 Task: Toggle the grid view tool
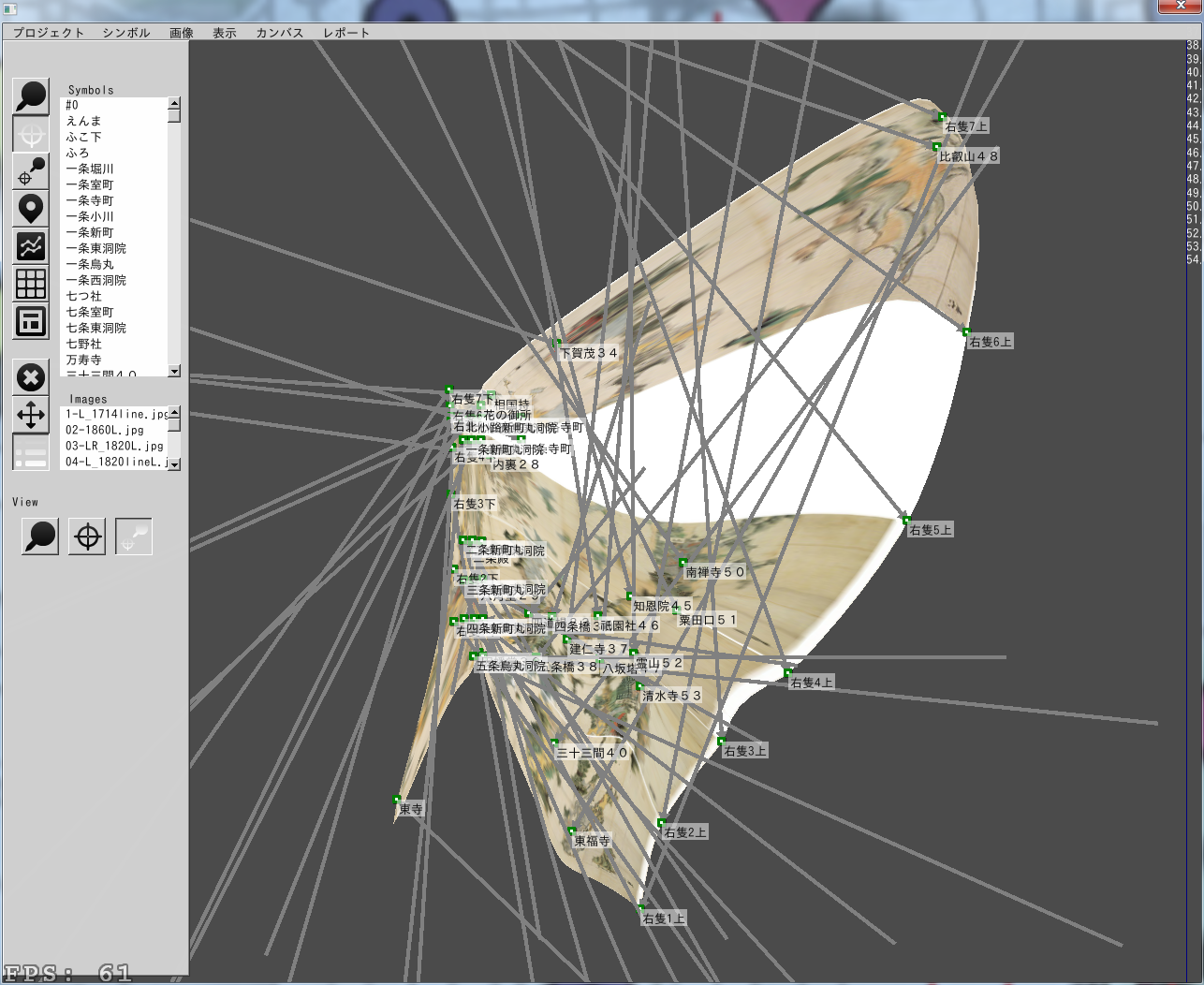pyautogui.click(x=31, y=284)
